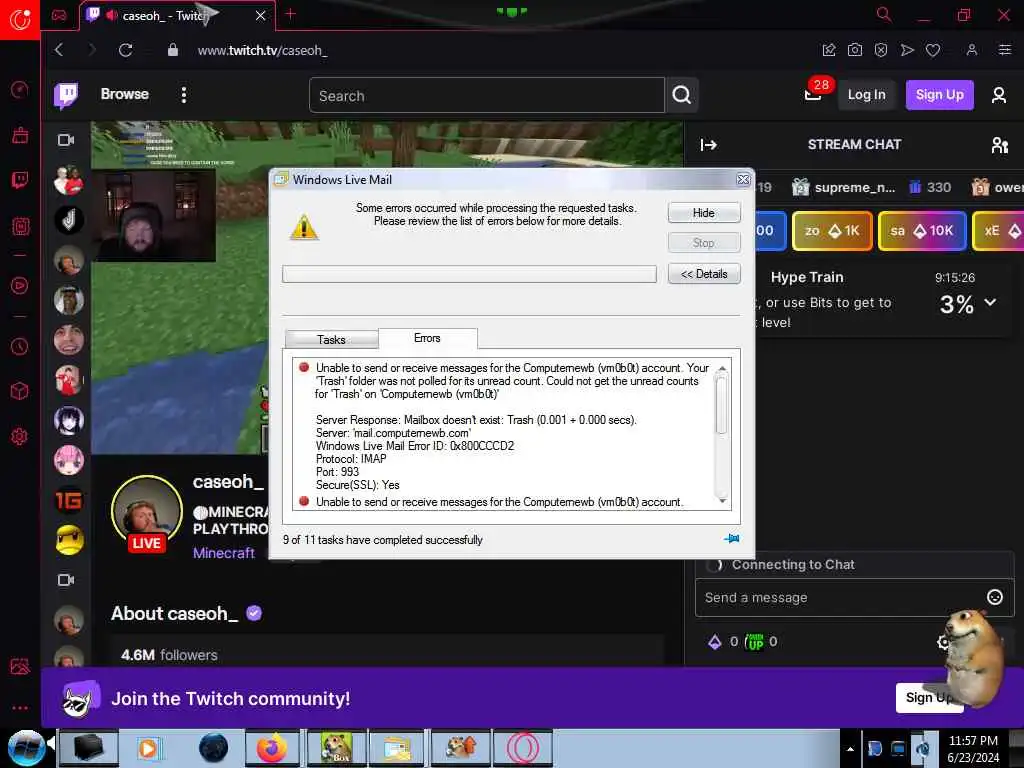Viewport: 1024px width, 768px height.
Task: Mute the caseoh_ tab audio
Action: [x=112, y=15]
